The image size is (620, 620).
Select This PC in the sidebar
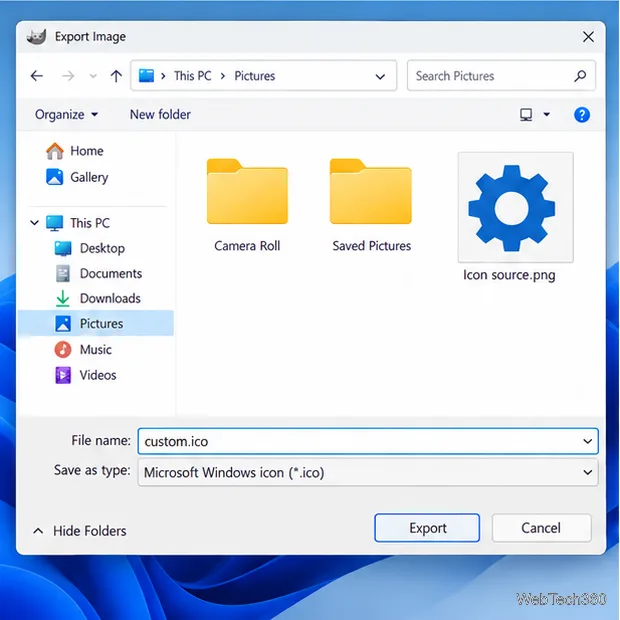coord(78,223)
